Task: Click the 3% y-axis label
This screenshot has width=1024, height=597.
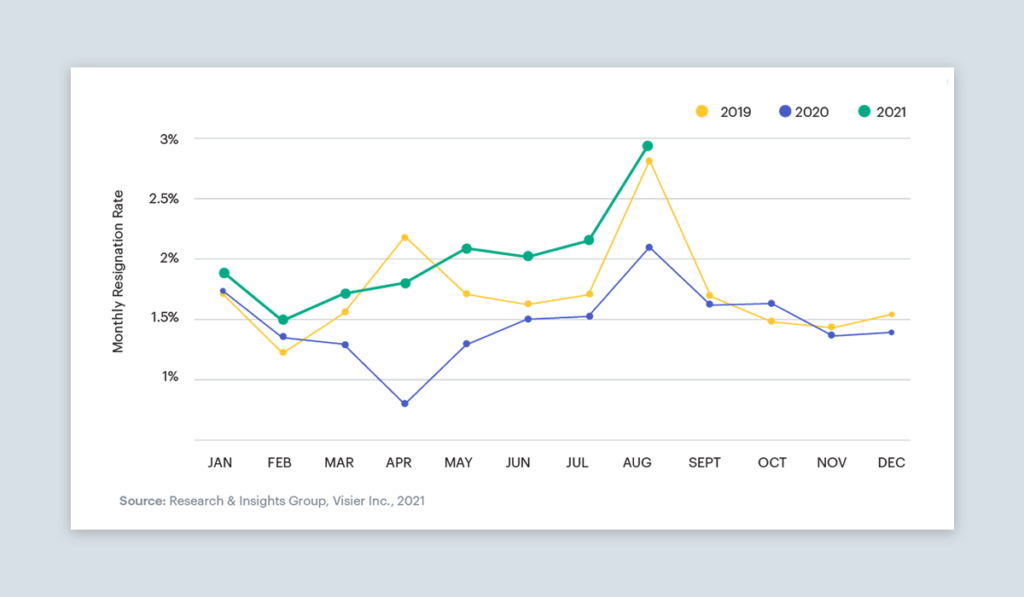Action: [169, 139]
